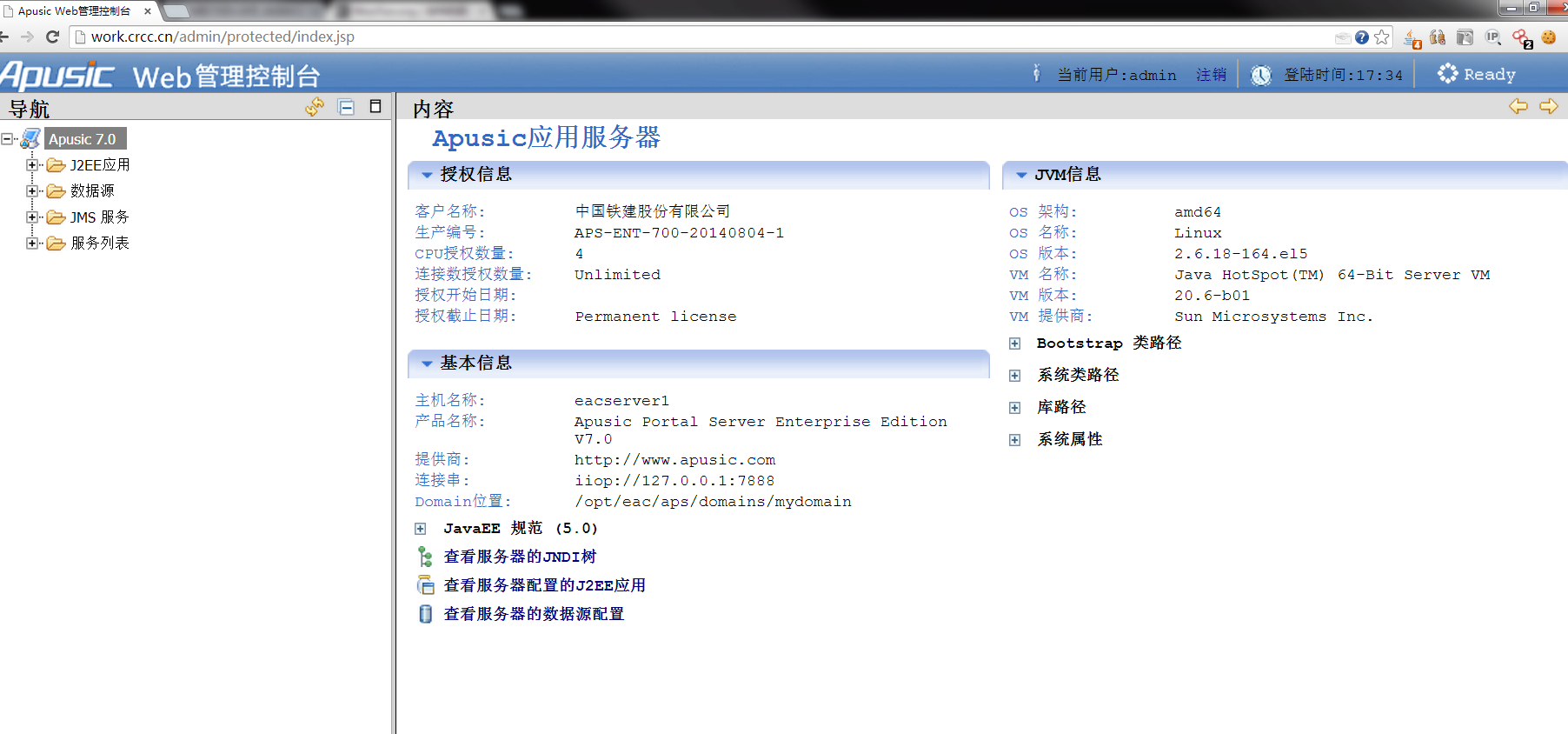Click the Apusic应用服务器 page heading
The image size is (1568, 734).
546,137
